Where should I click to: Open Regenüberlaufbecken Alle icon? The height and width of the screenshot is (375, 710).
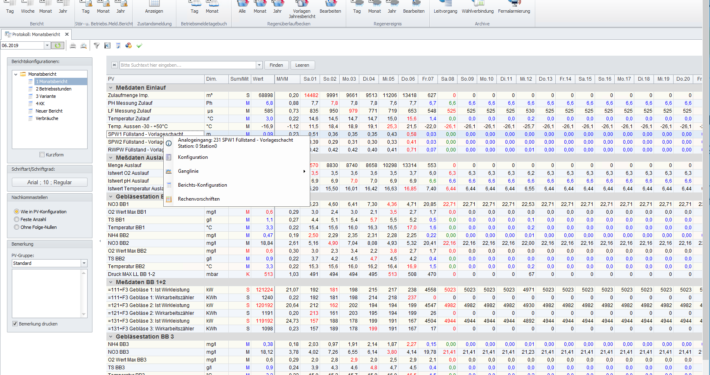click(242, 7)
